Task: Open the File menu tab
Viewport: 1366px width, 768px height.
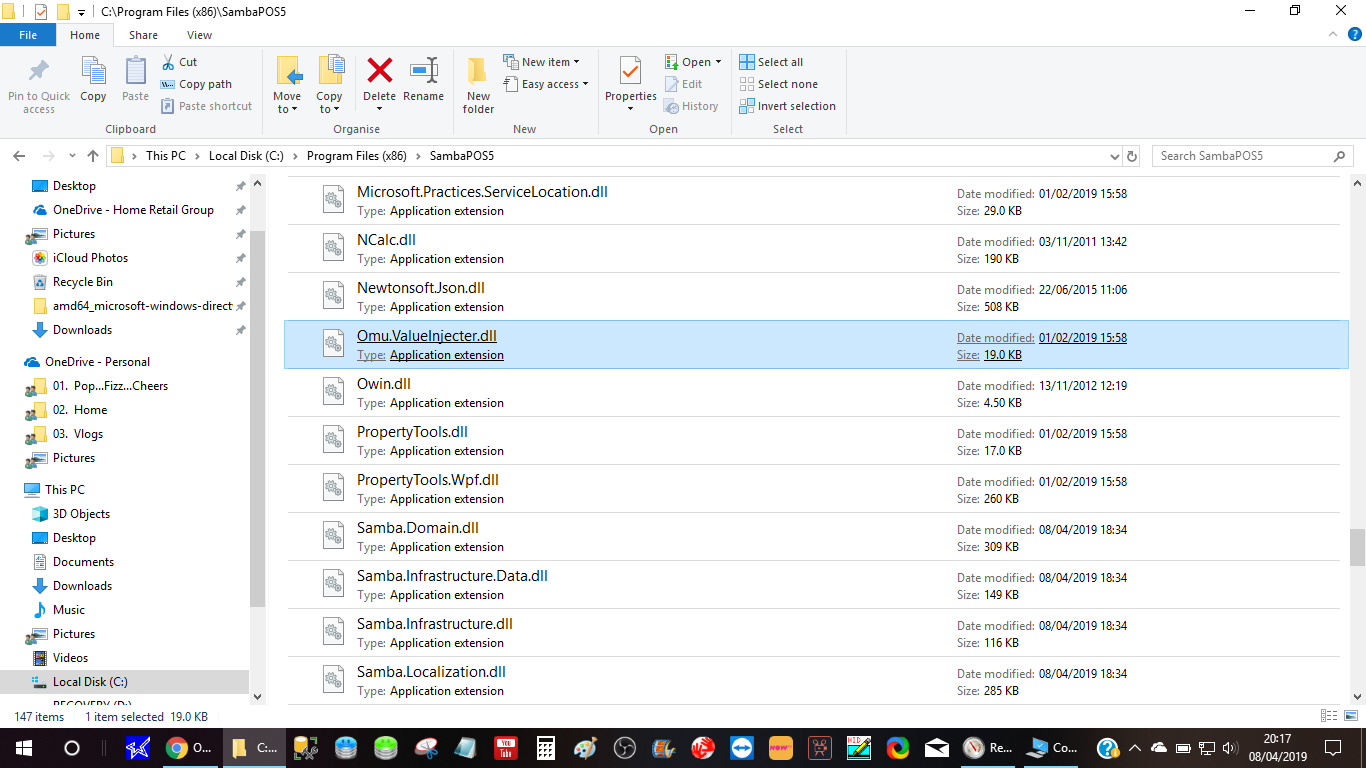Action: click(x=28, y=35)
